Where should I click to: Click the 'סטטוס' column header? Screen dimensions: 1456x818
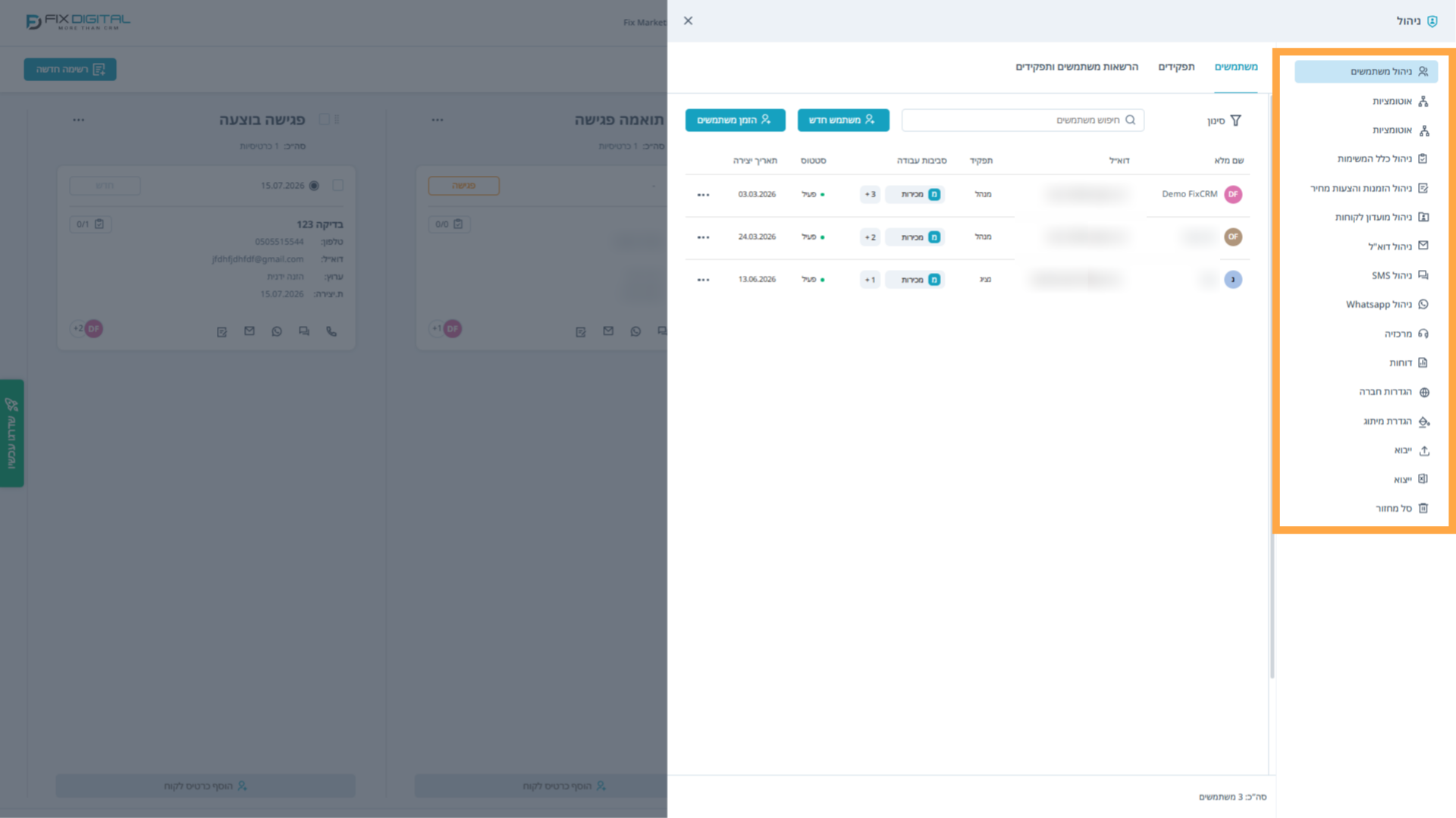813,161
